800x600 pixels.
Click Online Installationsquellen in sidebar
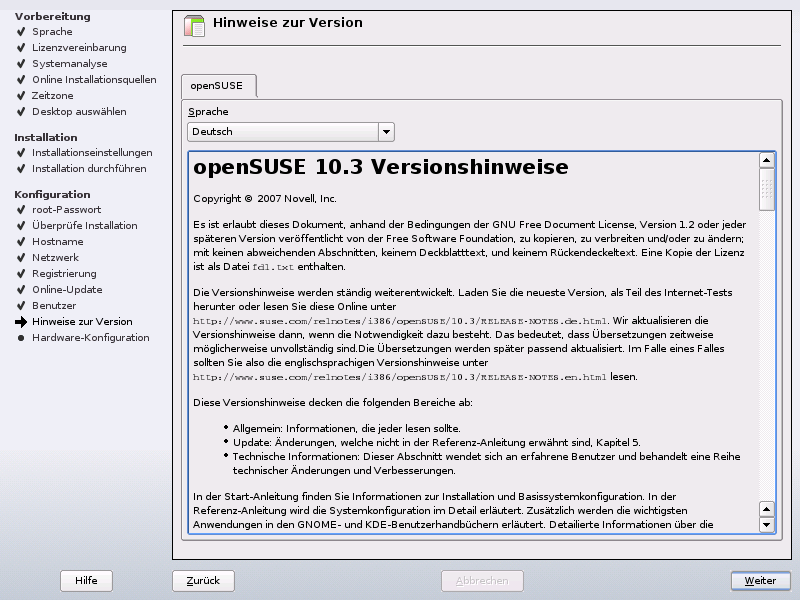click(x=94, y=80)
